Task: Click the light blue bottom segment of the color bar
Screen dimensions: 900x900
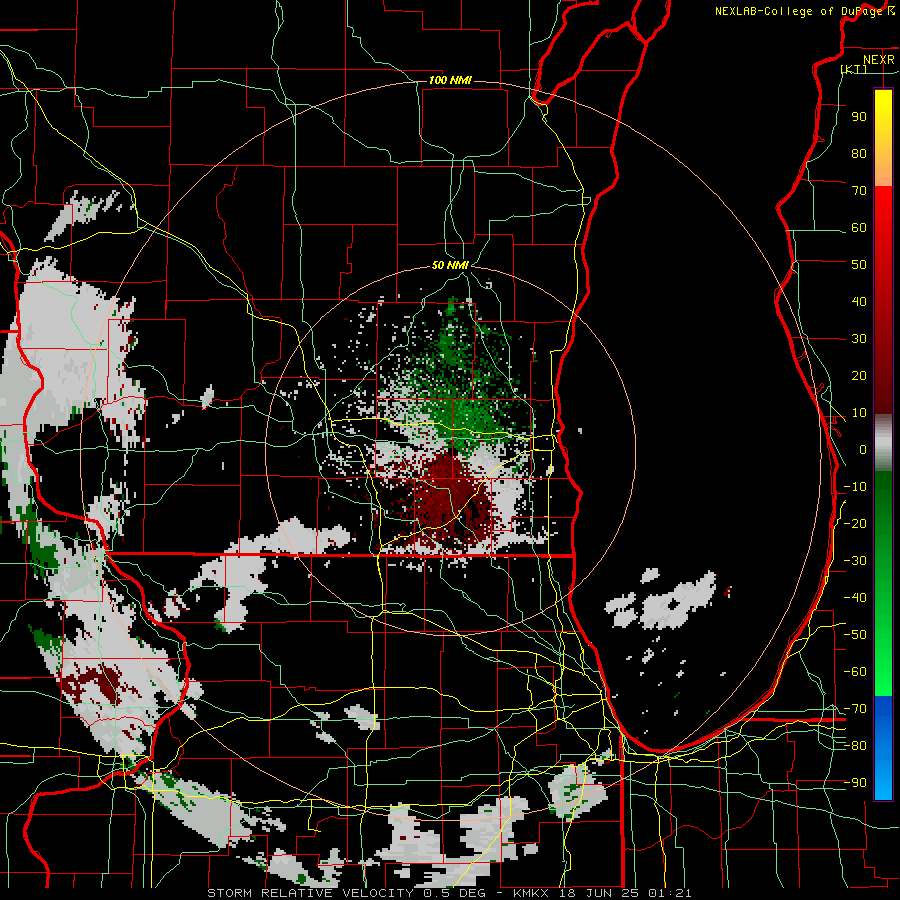Action: [x=883, y=782]
